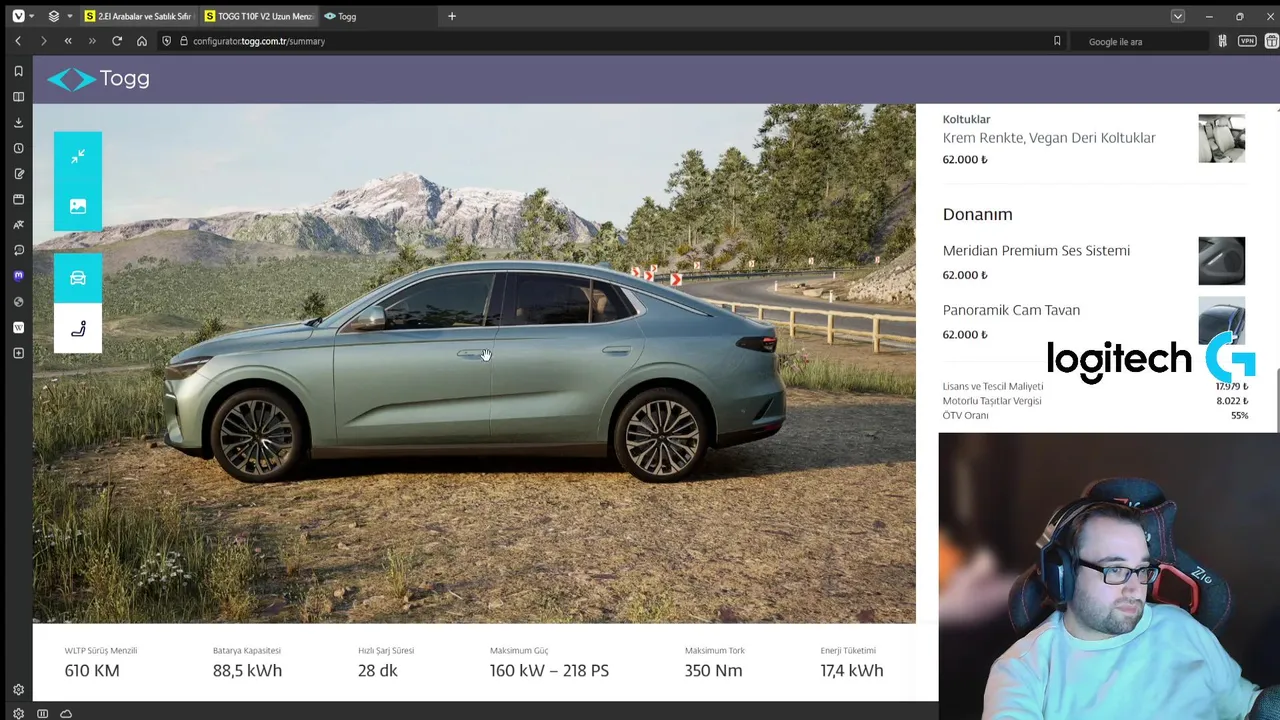
Task: Expand the workspaces dropdown arrow
Action: tap(69, 16)
